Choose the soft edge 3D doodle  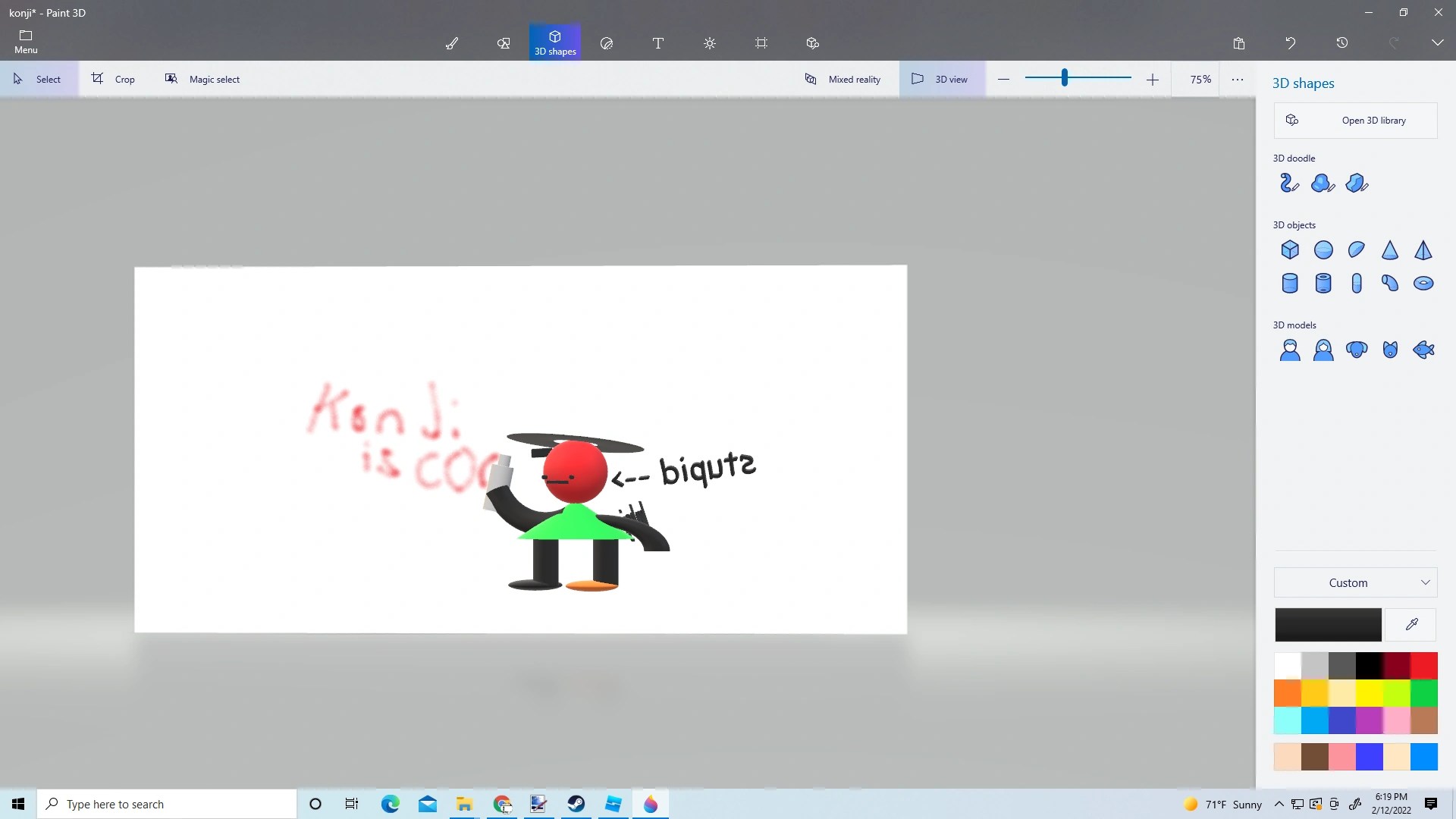1323,184
